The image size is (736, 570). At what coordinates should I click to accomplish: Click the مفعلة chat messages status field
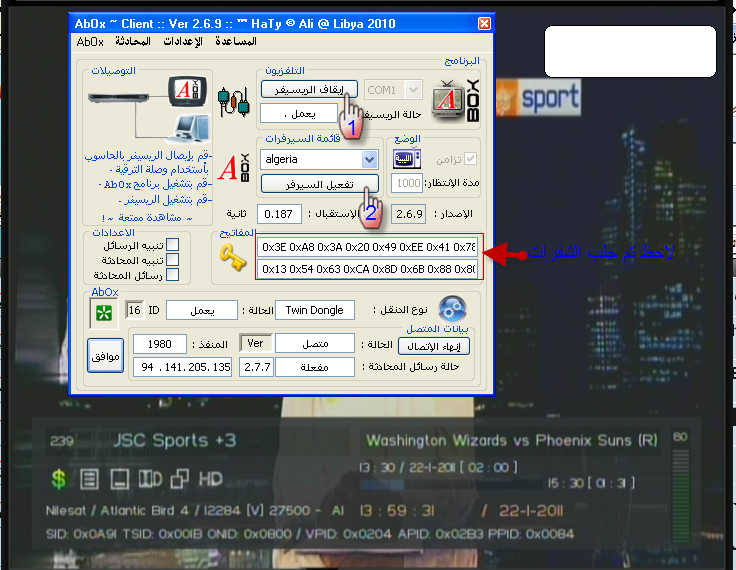tap(314, 367)
